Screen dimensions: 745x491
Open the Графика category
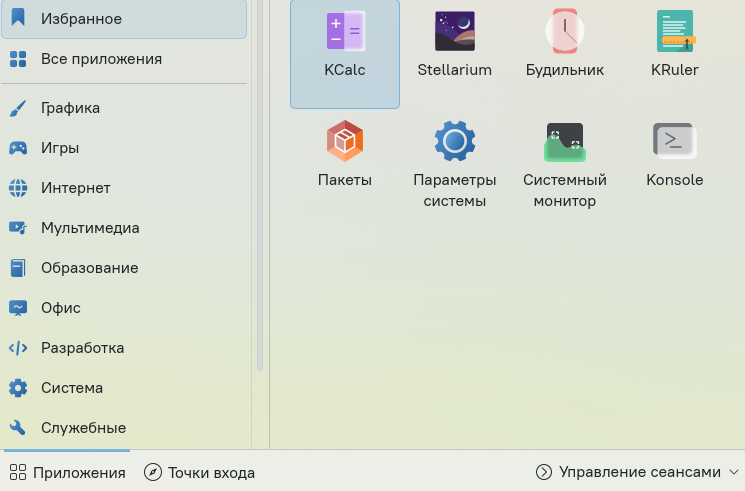(124, 108)
